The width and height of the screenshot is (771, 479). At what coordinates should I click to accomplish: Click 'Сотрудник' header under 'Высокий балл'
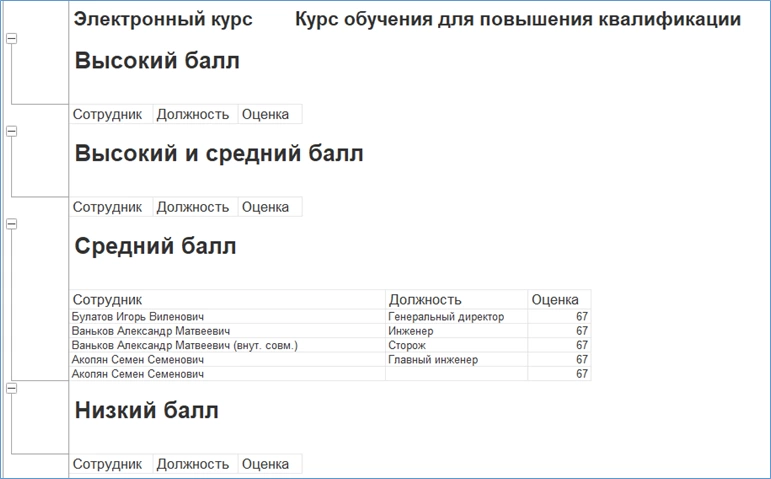click(x=111, y=114)
